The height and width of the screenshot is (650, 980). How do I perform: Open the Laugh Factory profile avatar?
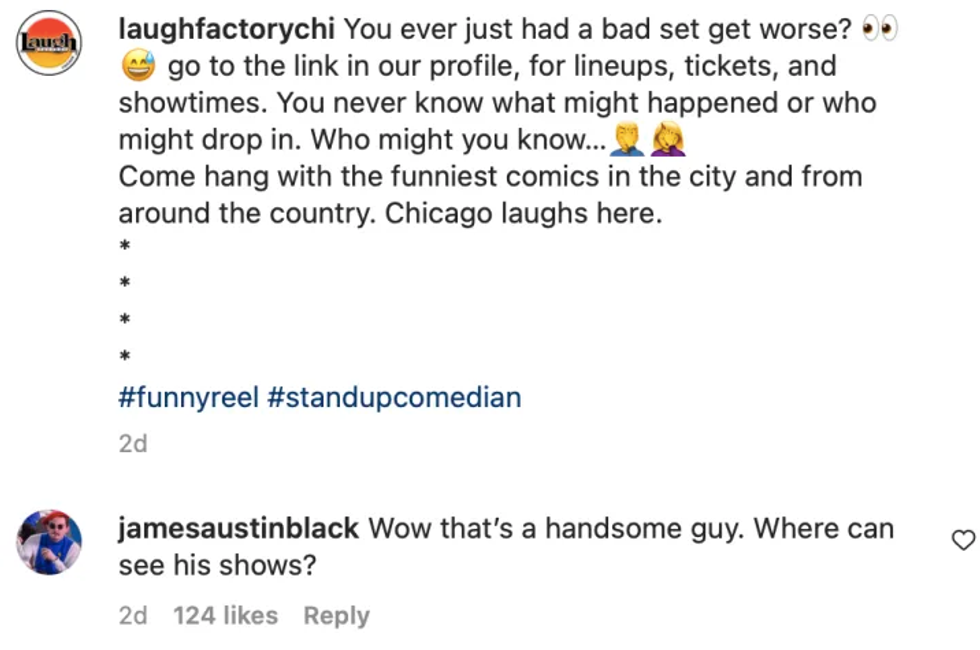(x=49, y=42)
